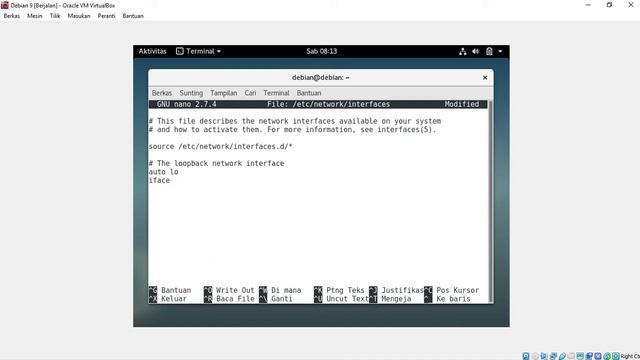Image resolution: width=640 pixels, height=360 pixels.
Task: Click the shared folders status icon
Action: [x=571, y=356]
